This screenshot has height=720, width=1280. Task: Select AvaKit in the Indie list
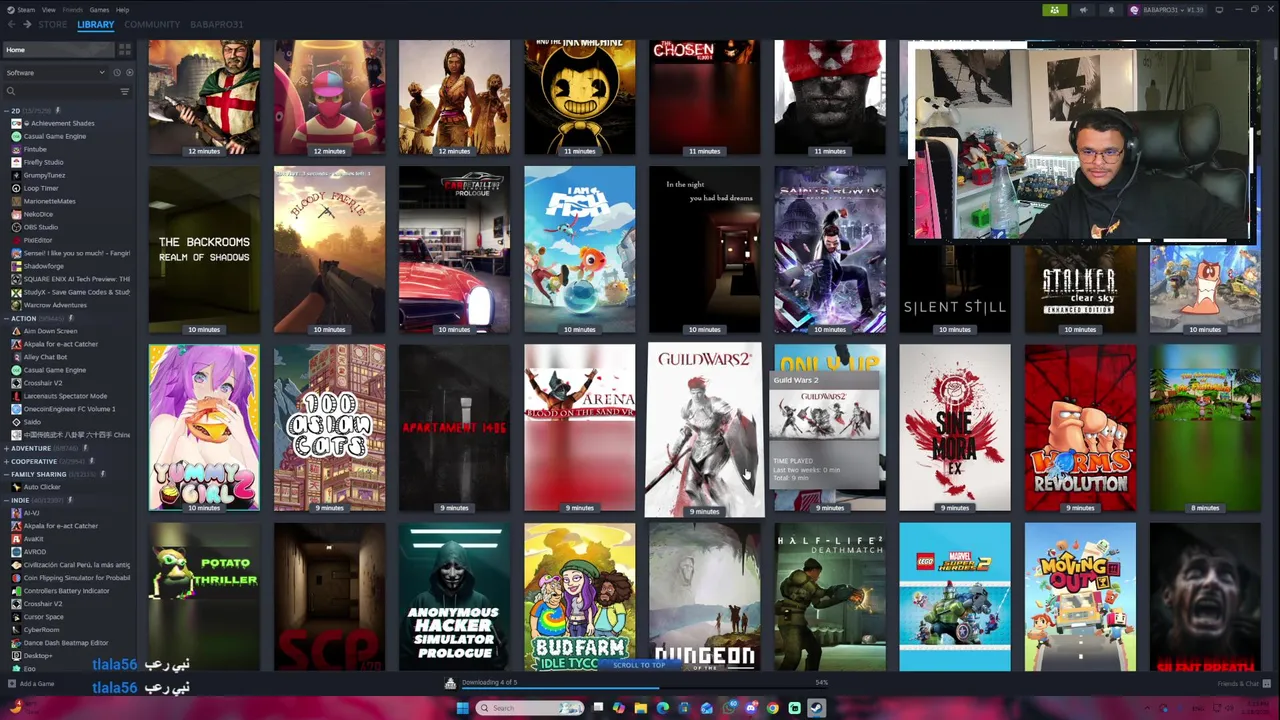34,539
